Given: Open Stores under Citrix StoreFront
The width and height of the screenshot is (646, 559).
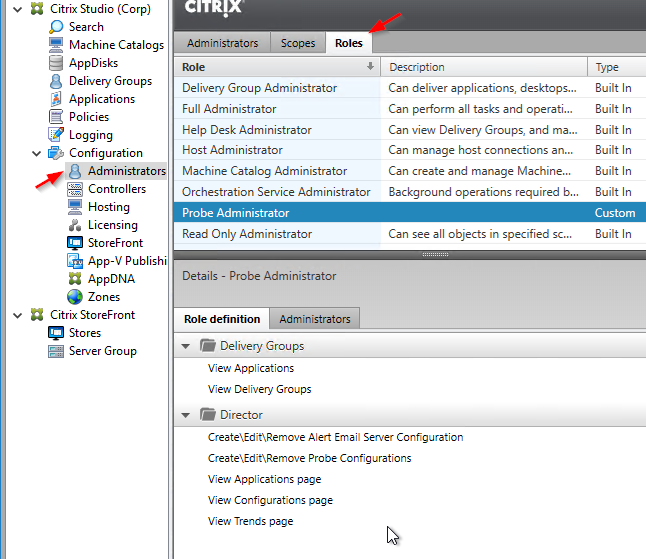Looking at the screenshot, I should click(x=85, y=333).
